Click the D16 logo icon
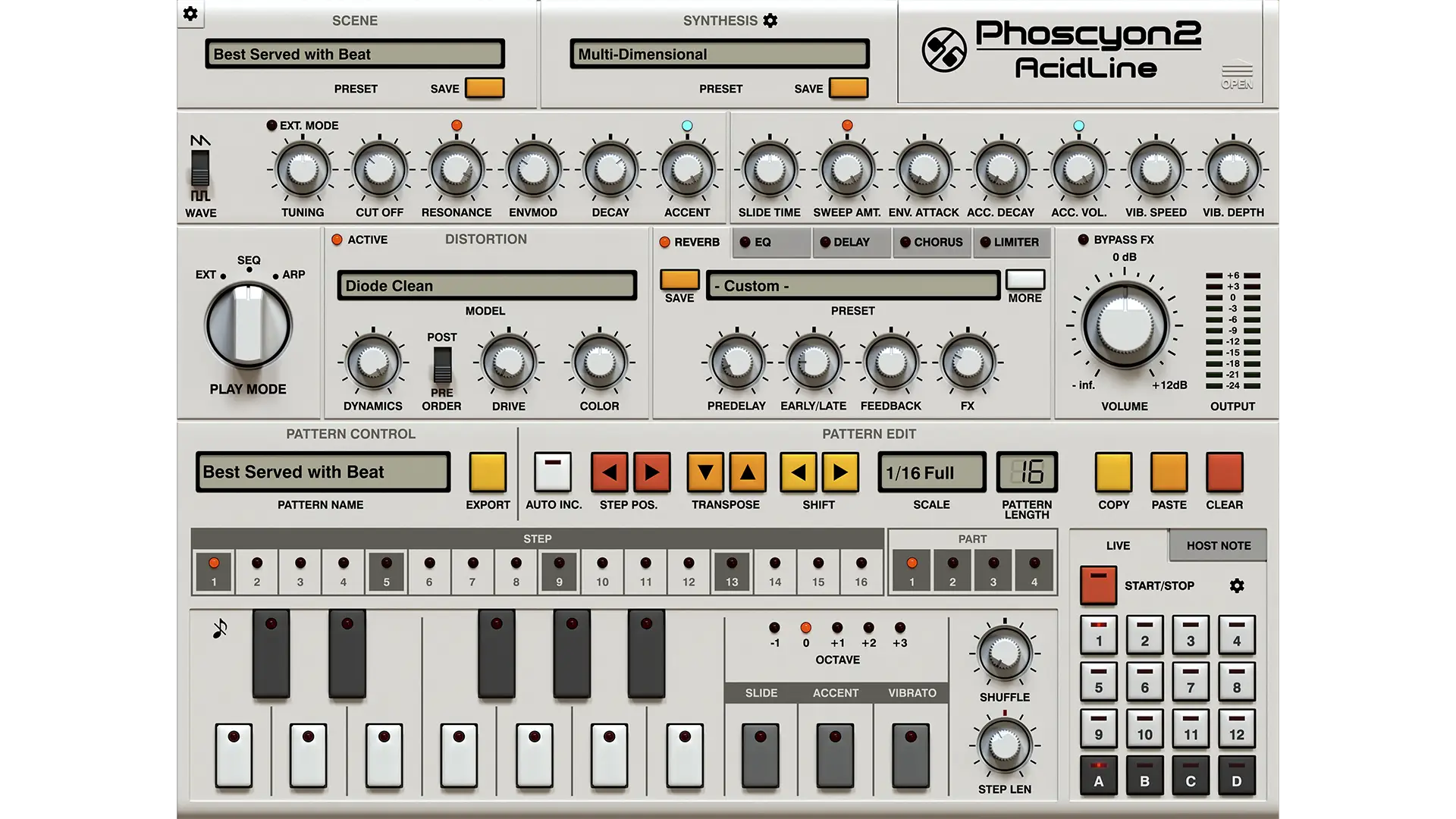1456x819 pixels. click(943, 50)
